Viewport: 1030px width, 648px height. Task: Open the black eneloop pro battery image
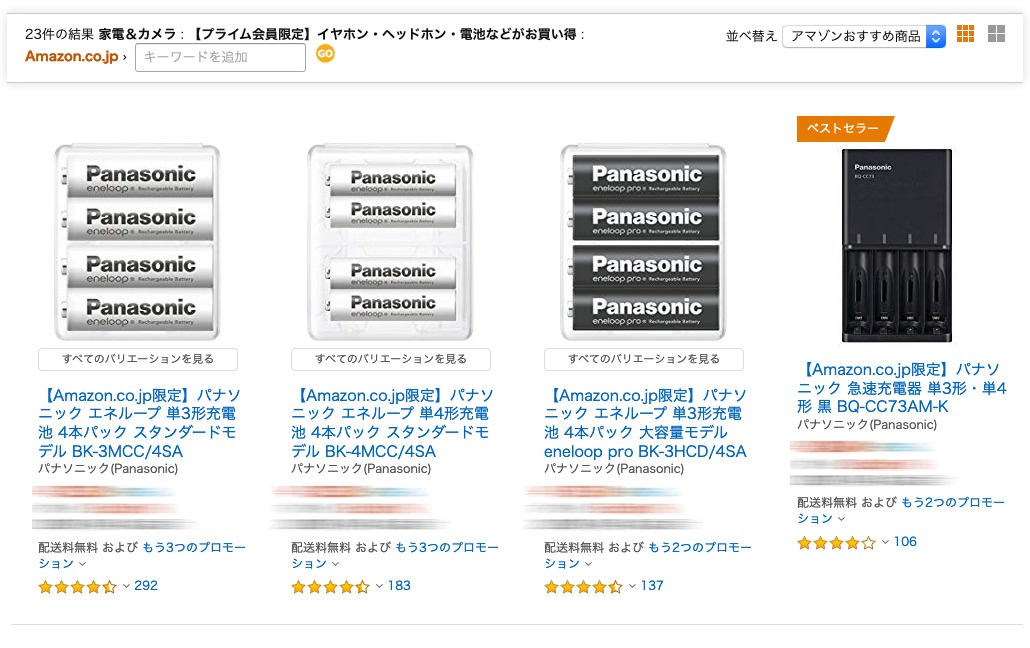click(x=644, y=241)
